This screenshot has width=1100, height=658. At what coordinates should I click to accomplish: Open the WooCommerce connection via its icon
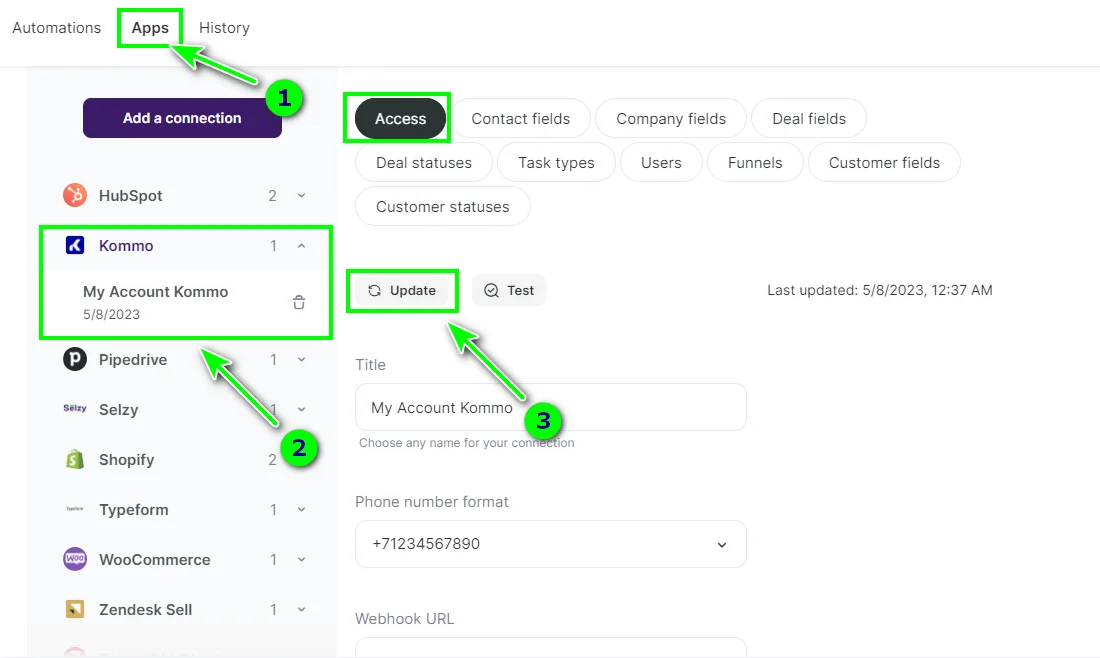[75, 559]
